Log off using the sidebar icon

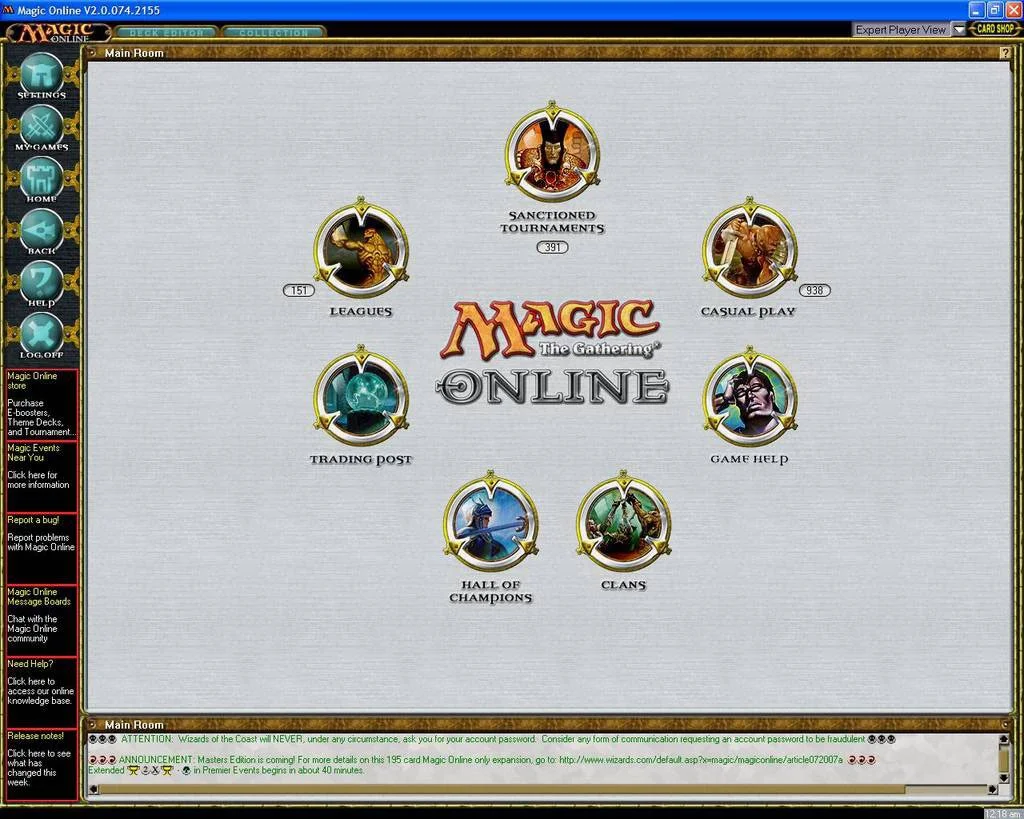pos(41,335)
